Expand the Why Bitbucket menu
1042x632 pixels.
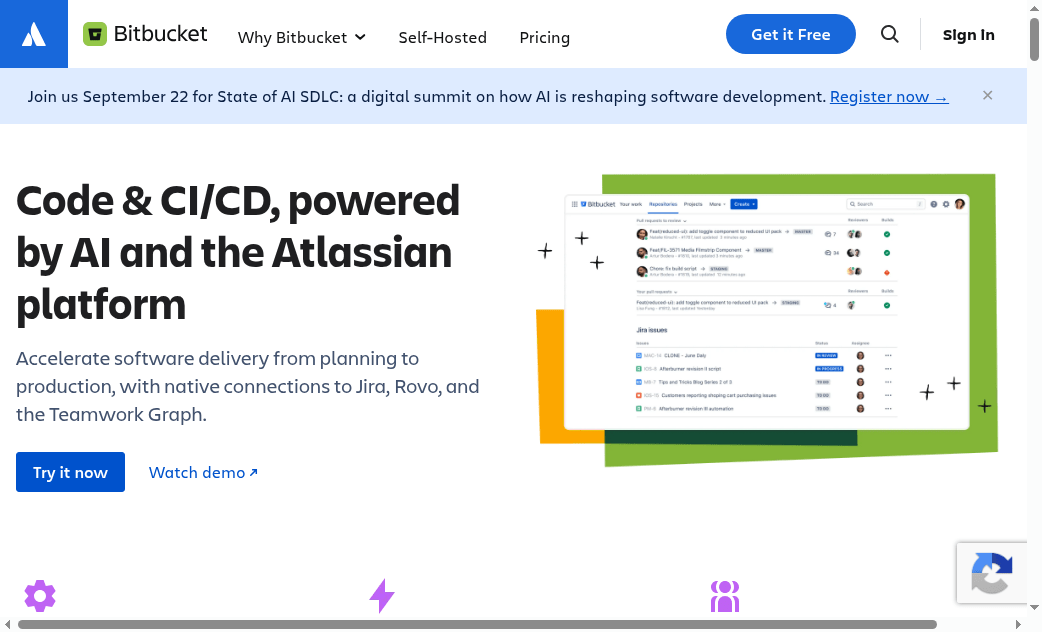[302, 37]
